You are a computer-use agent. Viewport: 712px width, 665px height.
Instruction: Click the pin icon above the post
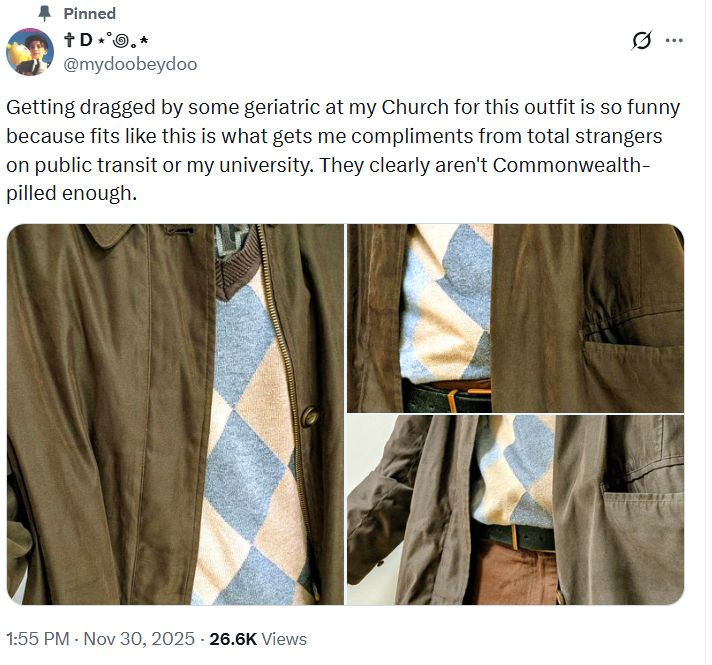click(44, 14)
